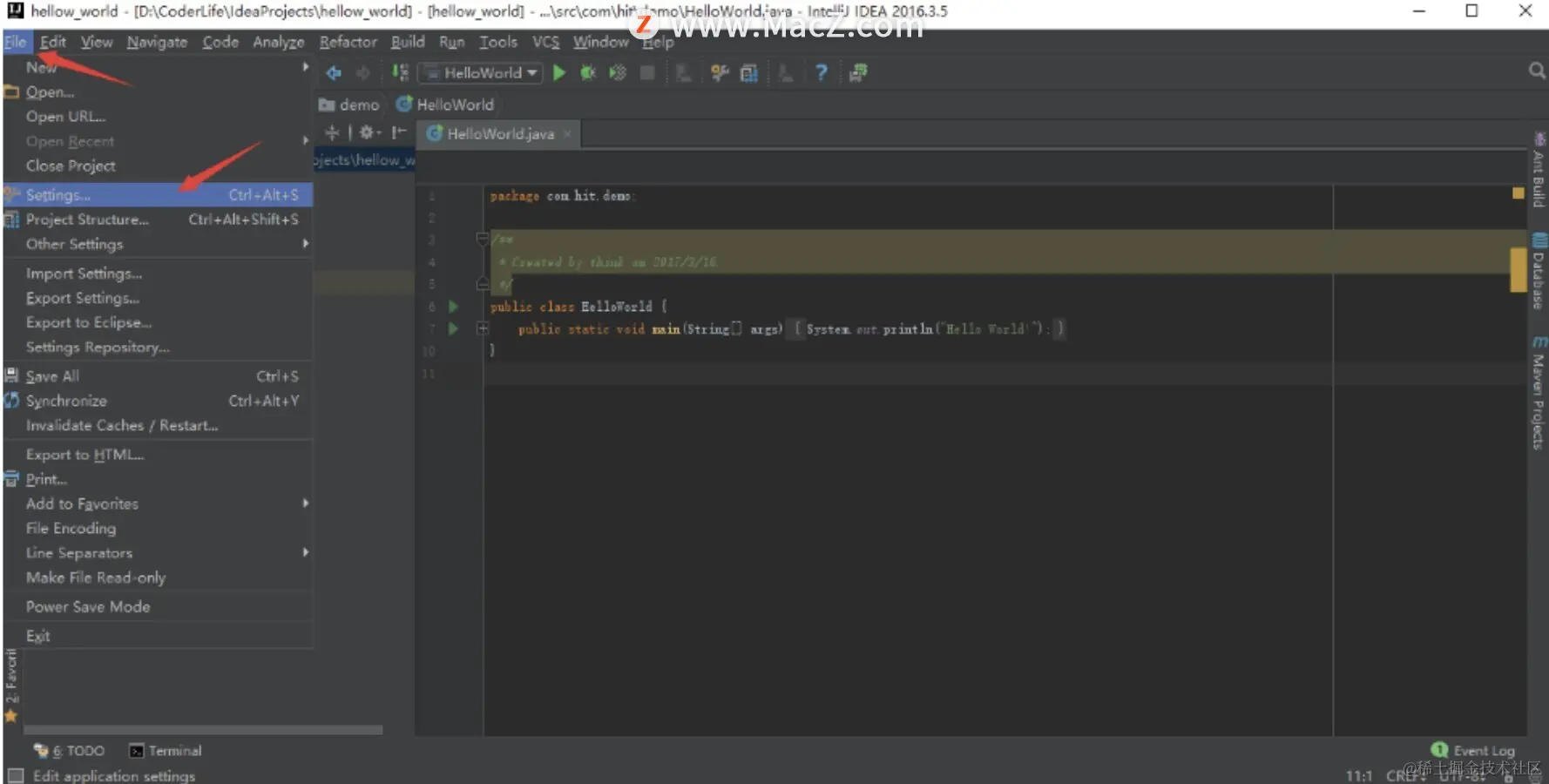Close the HelloWorld.java tab
The width and height of the screenshot is (1549, 784).
pos(567,133)
